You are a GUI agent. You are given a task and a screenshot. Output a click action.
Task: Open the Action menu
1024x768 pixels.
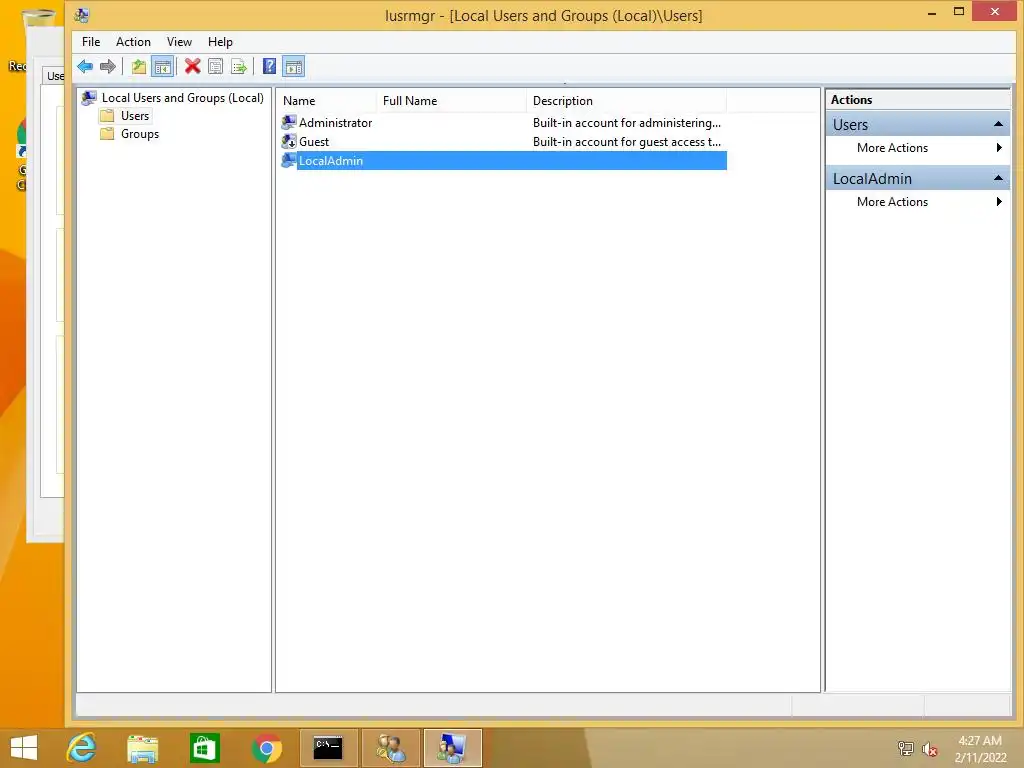(x=133, y=42)
